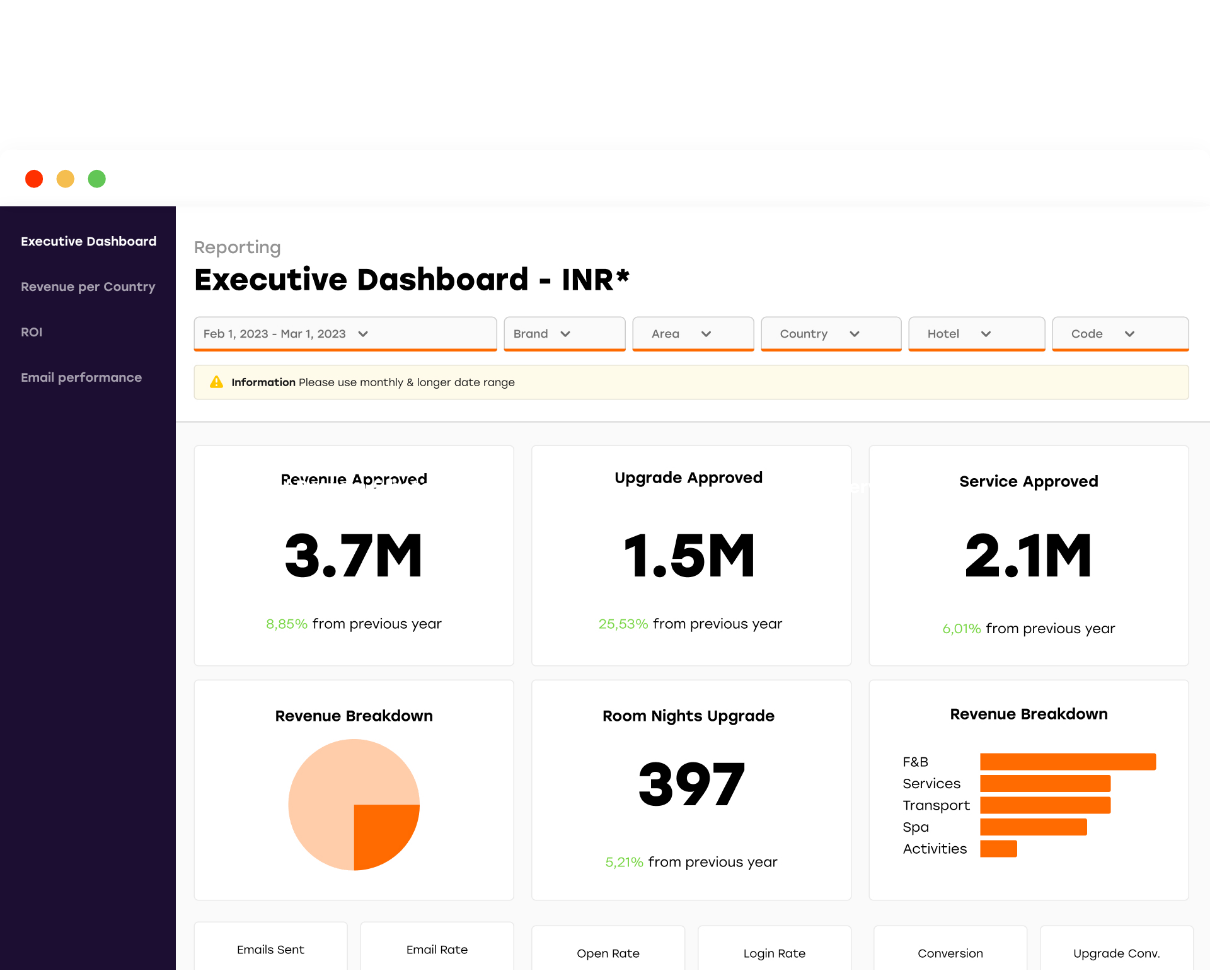Expand the Area filter dropdown
The image size is (1210, 970).
pos(693,334)
